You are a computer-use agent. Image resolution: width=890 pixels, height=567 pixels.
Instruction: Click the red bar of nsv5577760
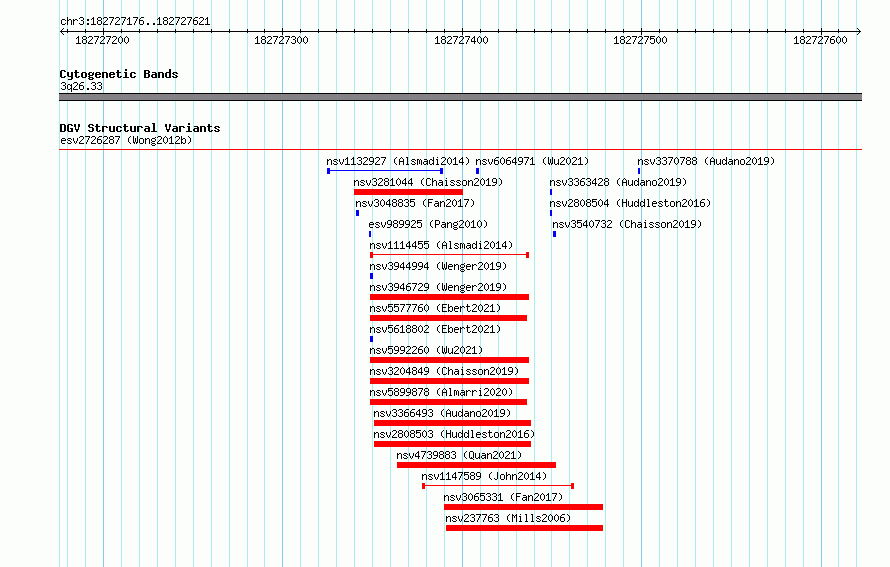[448, 318]
